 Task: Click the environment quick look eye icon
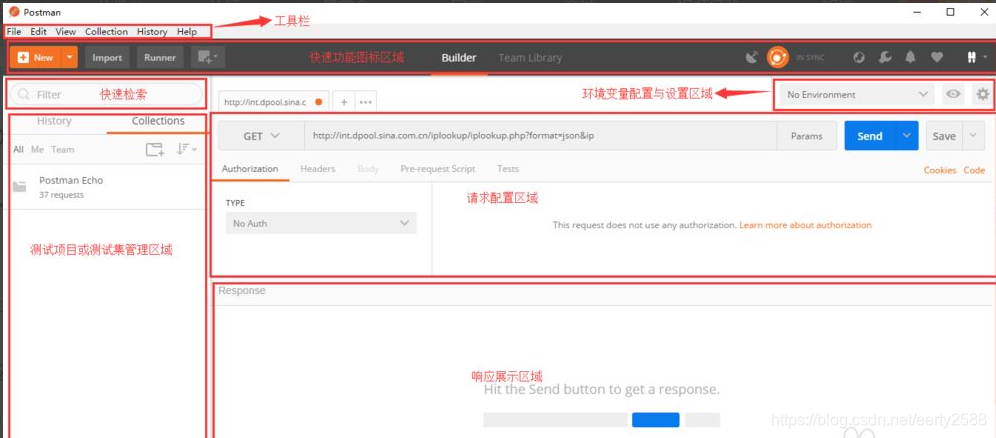pos(953,95)
